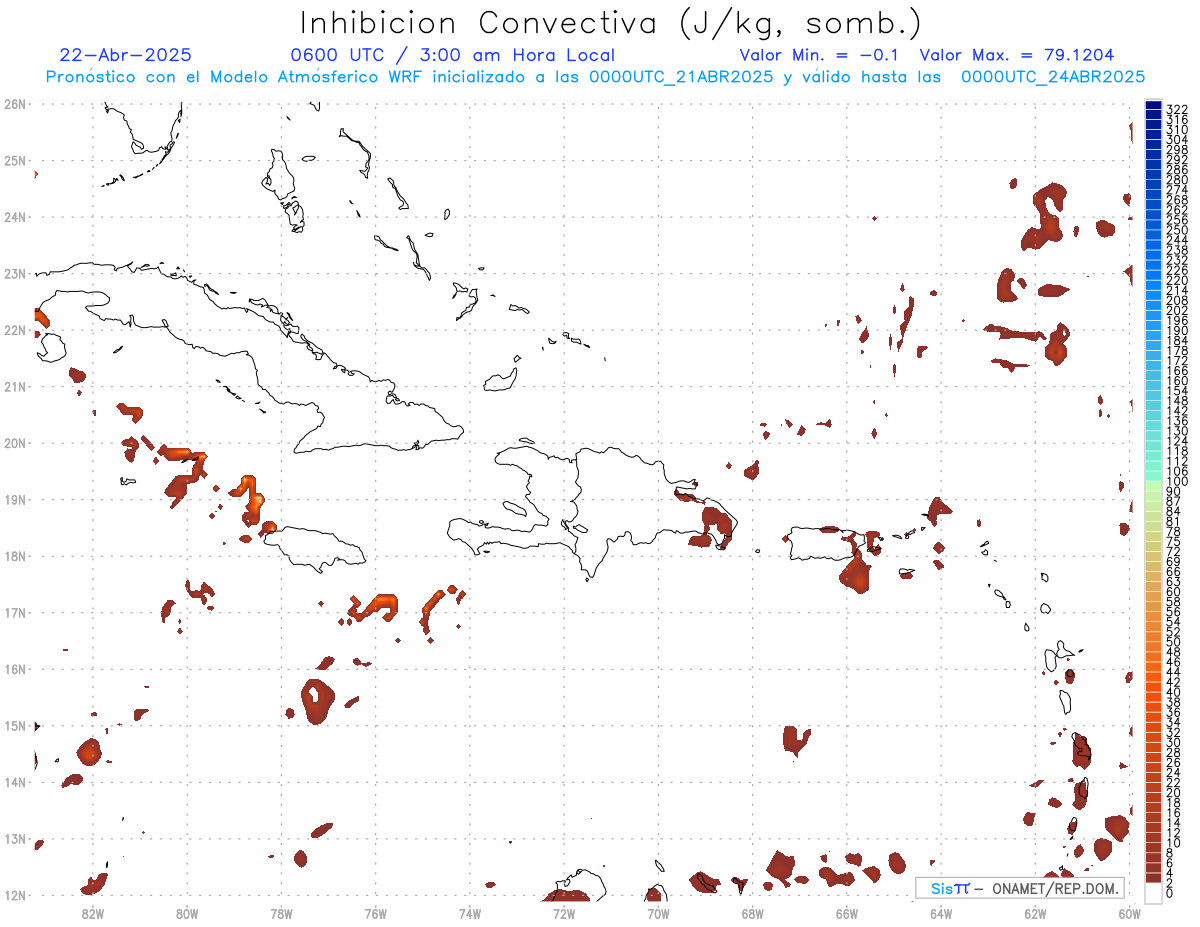Screen dimensions: 1200x927
Task: Click the 72W longitude label
Action: click(x=564, y=913)
